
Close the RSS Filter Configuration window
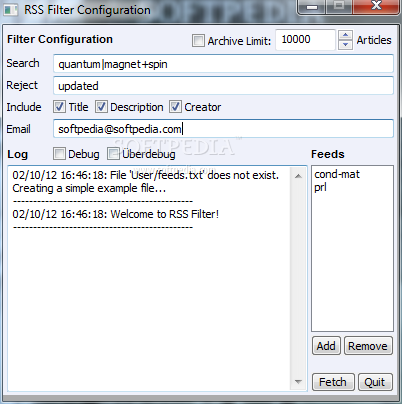pyautogui.click(x=376, y=7)
